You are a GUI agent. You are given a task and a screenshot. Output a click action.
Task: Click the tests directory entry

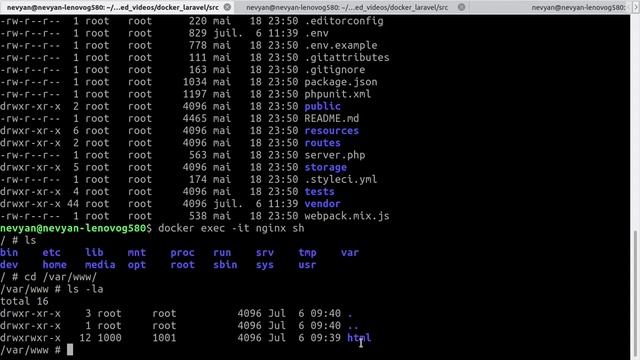[x=319, y=191]
